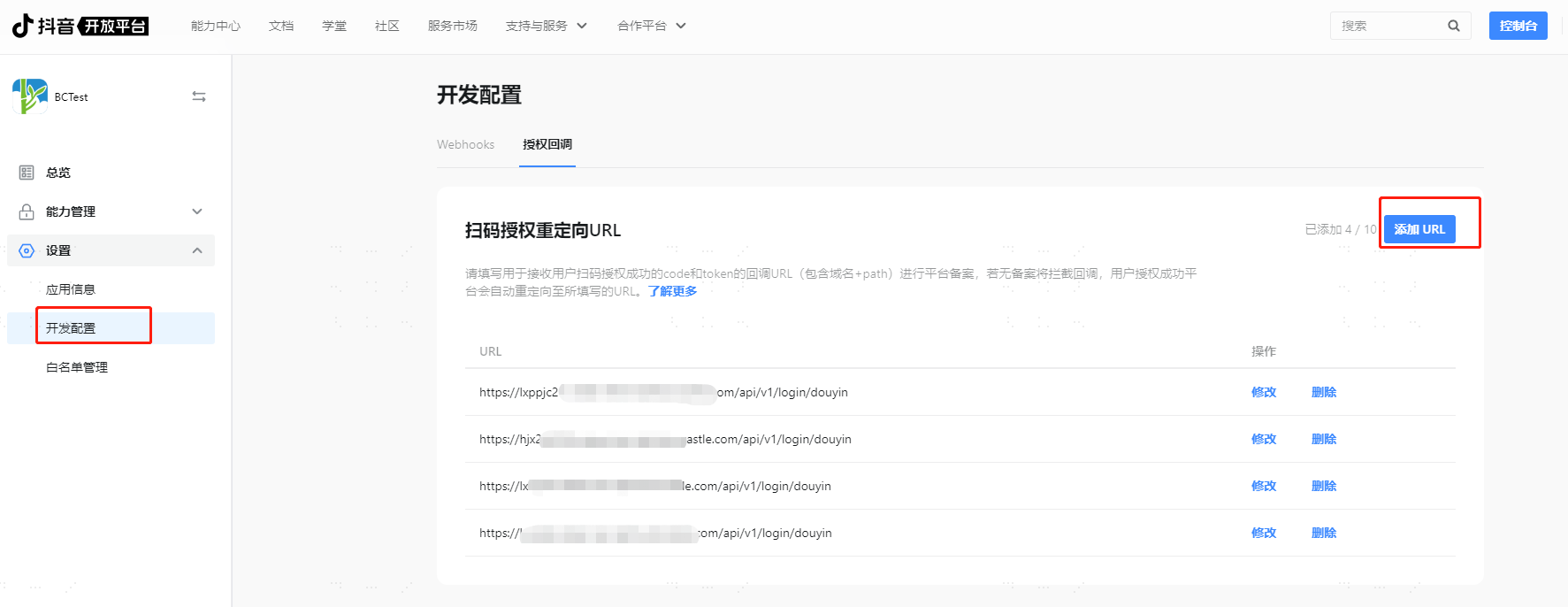Click 删除 in the last URL row
The height and width of the screenshot is (607, 1568).
click(1324, 533)
